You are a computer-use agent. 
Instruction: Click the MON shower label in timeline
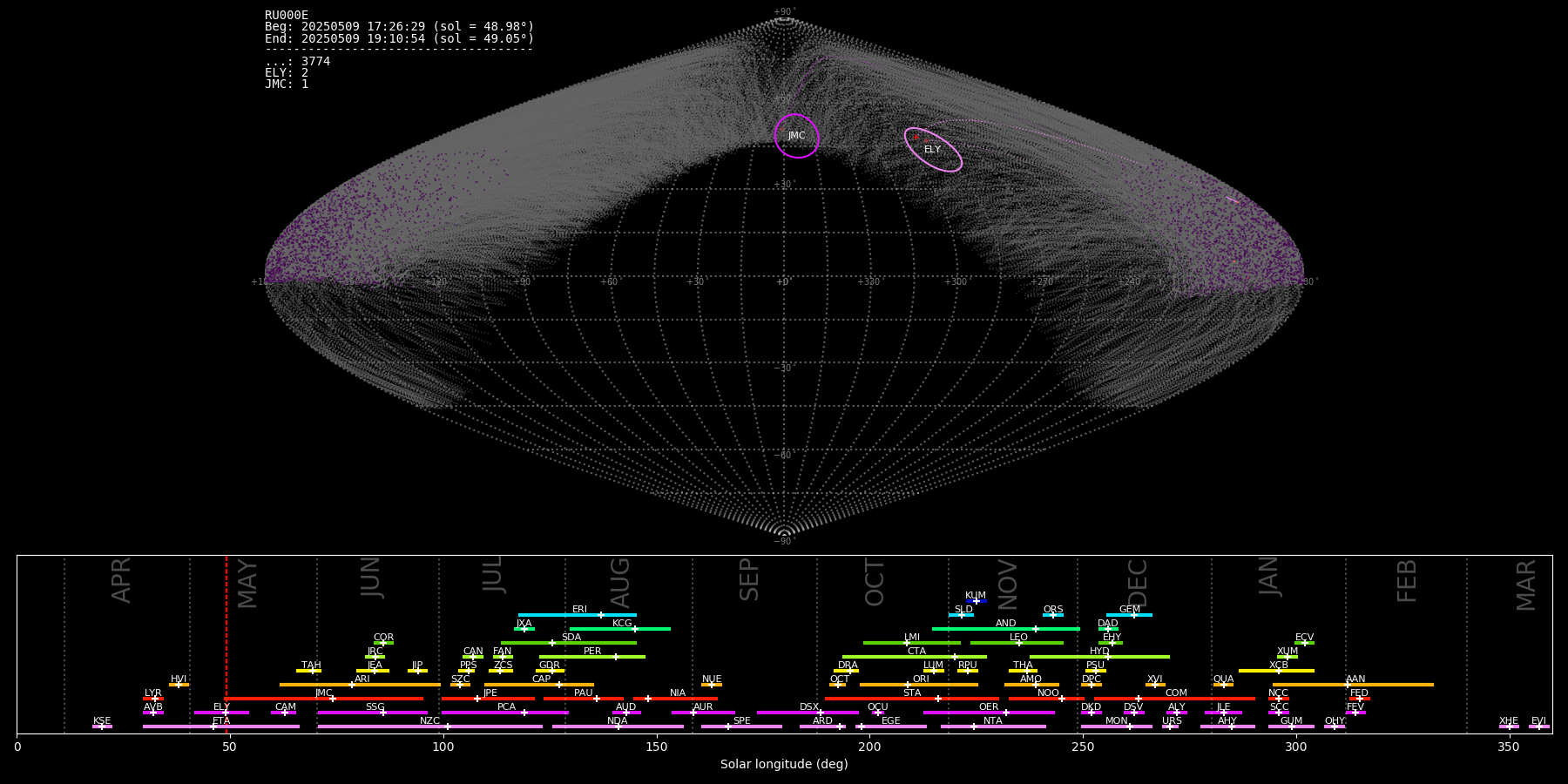pos(1116,720)
